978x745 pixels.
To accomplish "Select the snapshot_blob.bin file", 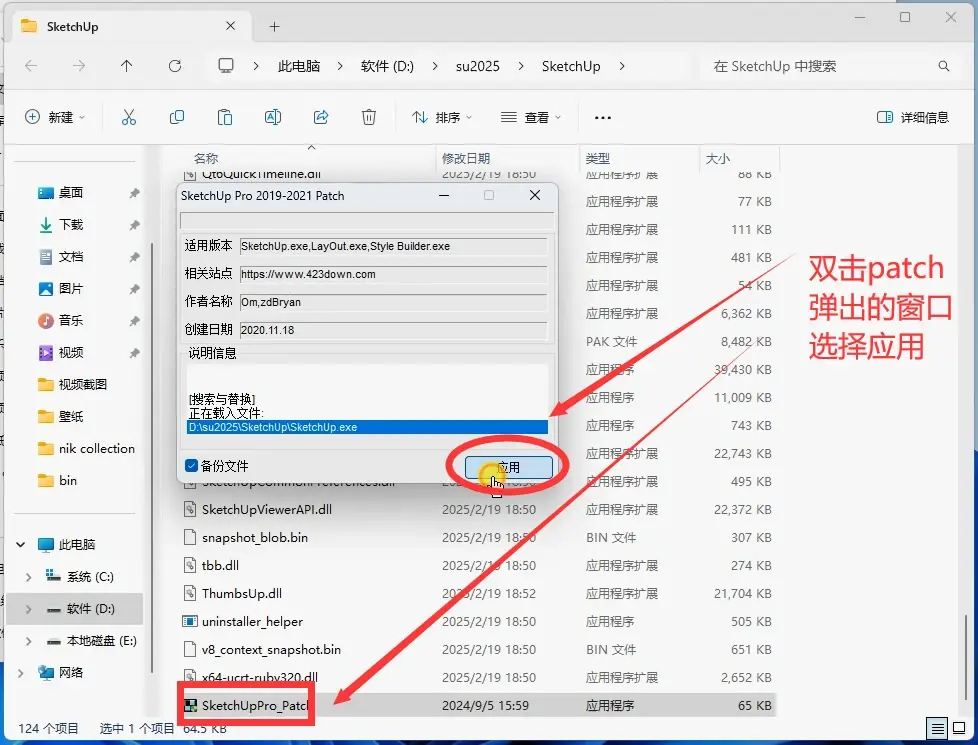I will (x=254, y=537).
